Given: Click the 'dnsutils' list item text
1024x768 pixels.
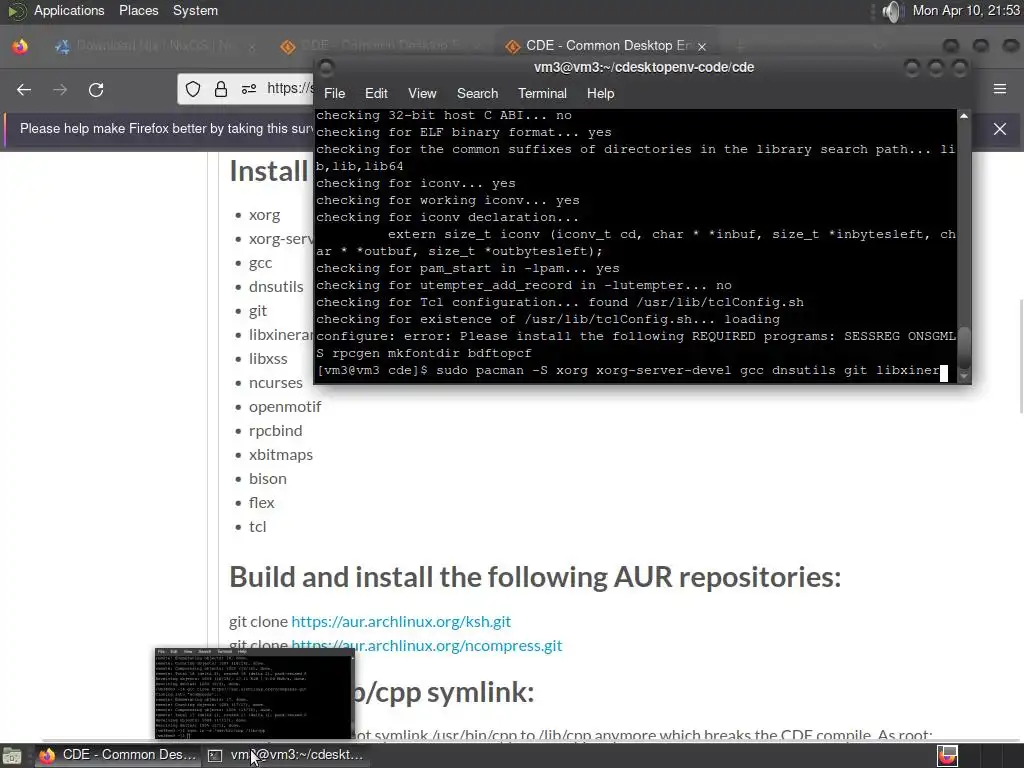Looking at the screenshot, I should tap(276, 287).
